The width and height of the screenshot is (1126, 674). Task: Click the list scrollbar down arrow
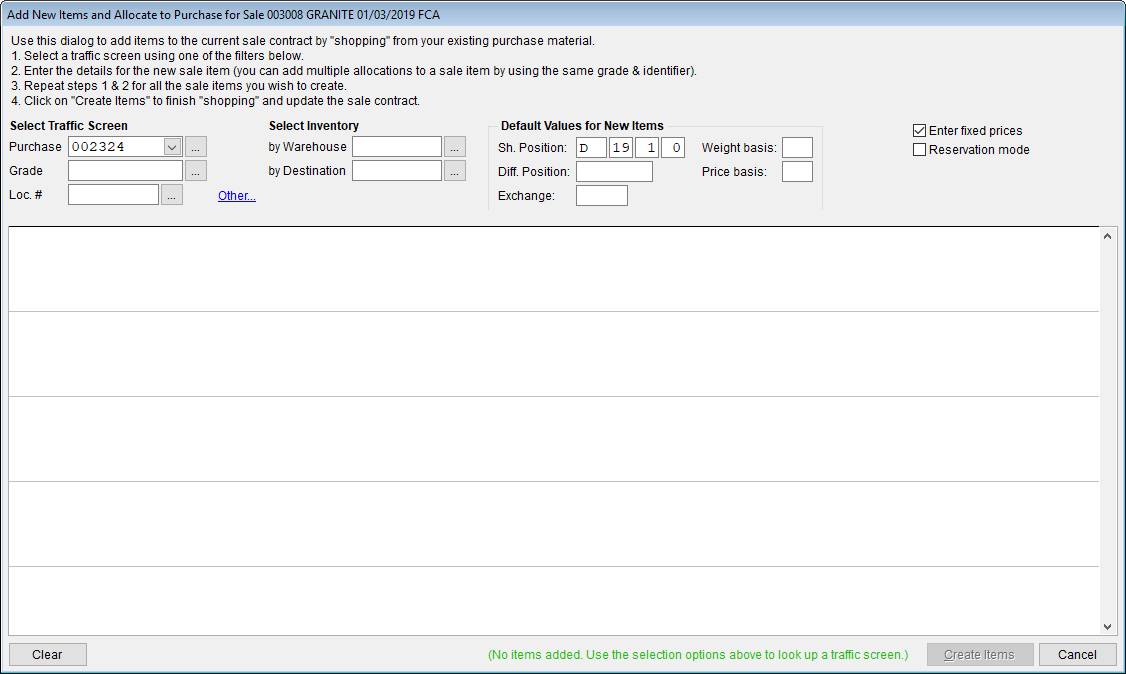click(1107, 627)
